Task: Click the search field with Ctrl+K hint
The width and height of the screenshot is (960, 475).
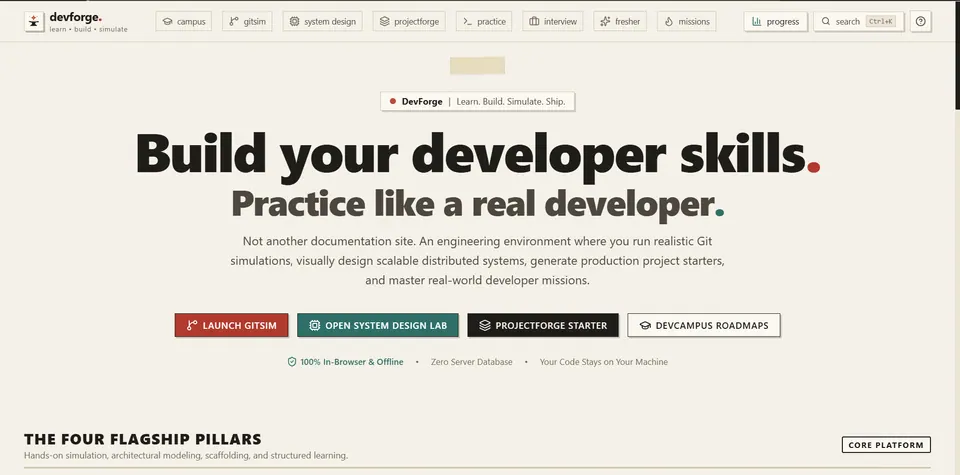Action: coord(858,21)
